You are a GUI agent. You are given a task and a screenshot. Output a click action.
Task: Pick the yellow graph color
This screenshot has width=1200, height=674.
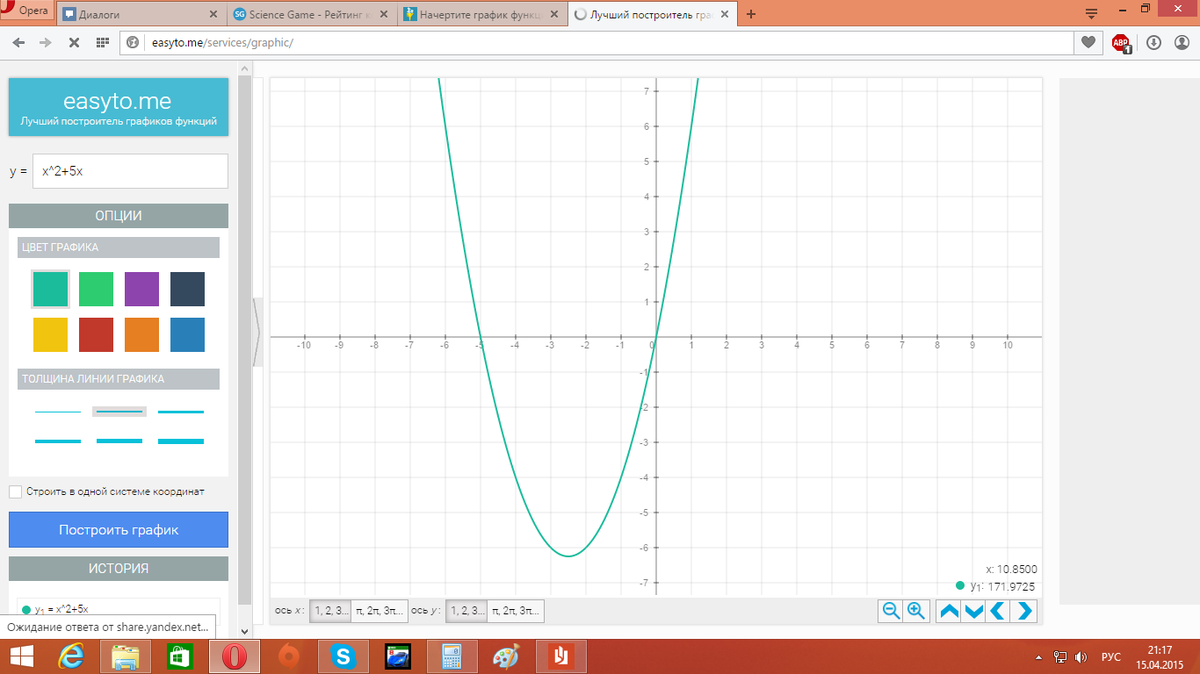pyautogui.click(x=50, y=335)
